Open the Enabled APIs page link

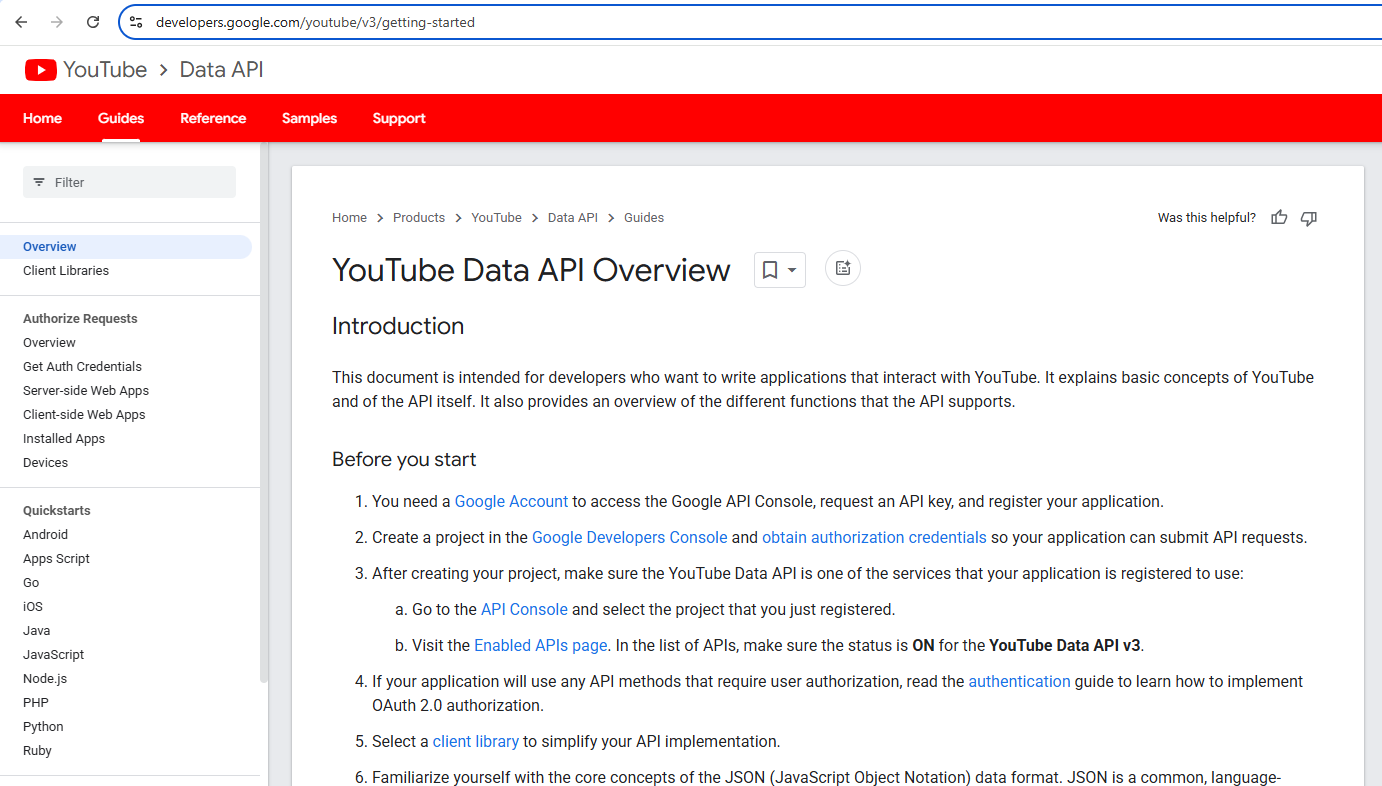[541, 645]
